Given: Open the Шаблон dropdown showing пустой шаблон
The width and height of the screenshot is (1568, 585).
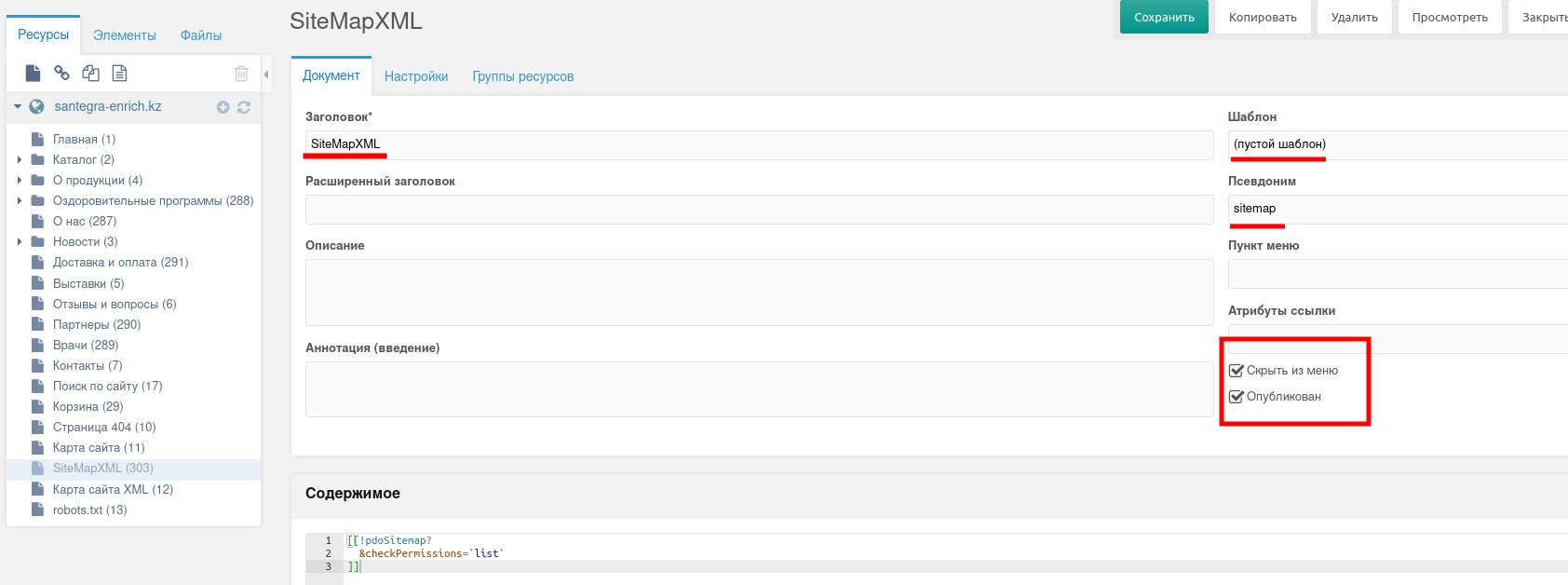Looking at the screenshot, I should pyautogui.click(x=1398, y=144).
